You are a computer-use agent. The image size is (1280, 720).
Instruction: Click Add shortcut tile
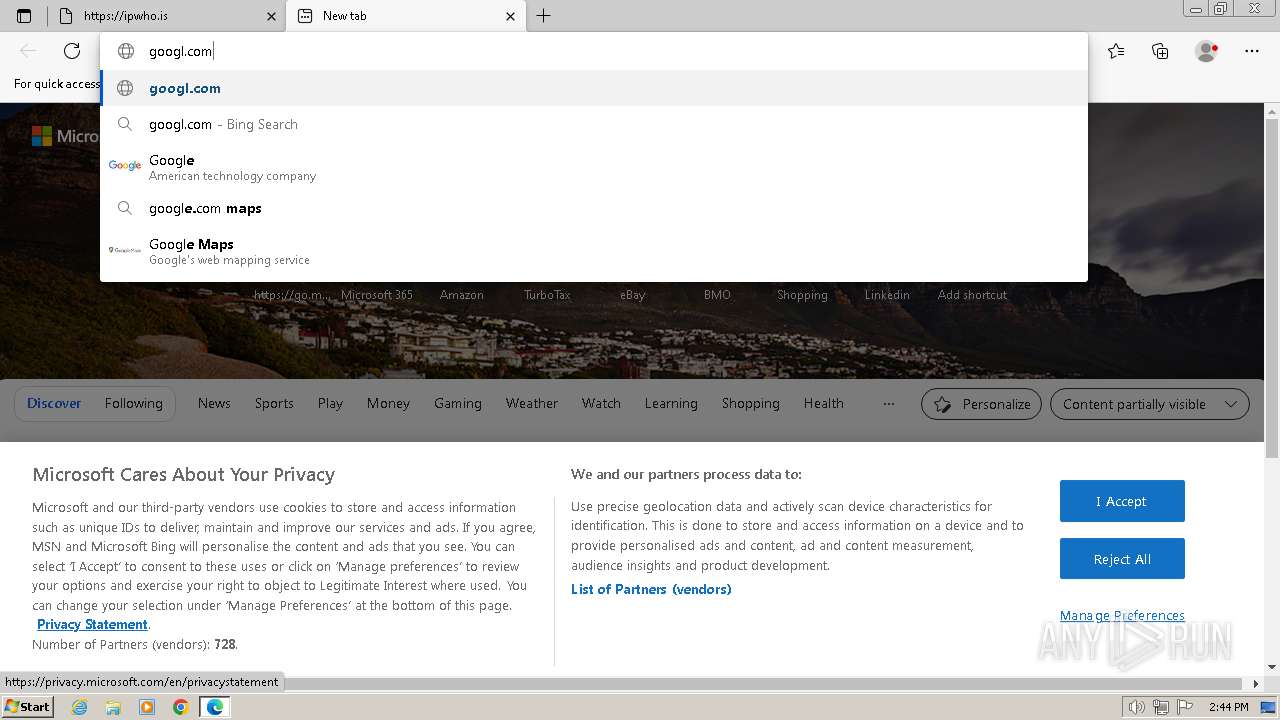[972, 295]
